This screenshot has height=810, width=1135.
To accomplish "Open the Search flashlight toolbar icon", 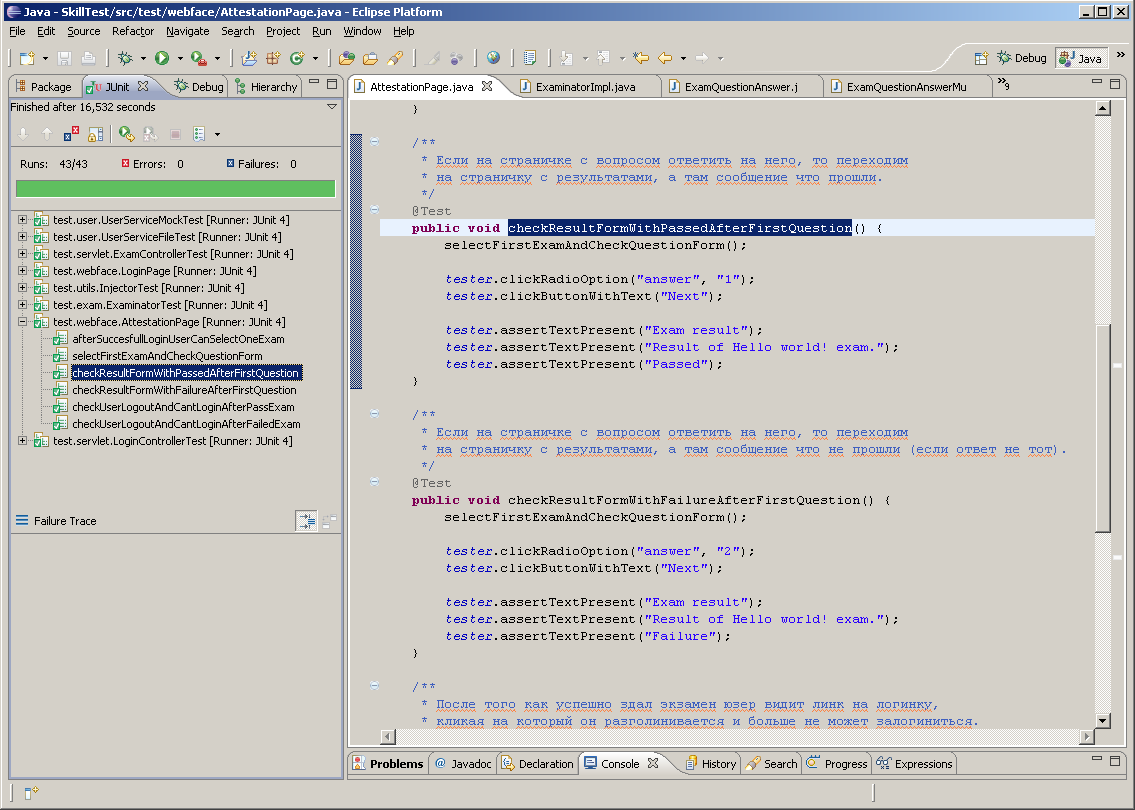I will click(396, 58).
